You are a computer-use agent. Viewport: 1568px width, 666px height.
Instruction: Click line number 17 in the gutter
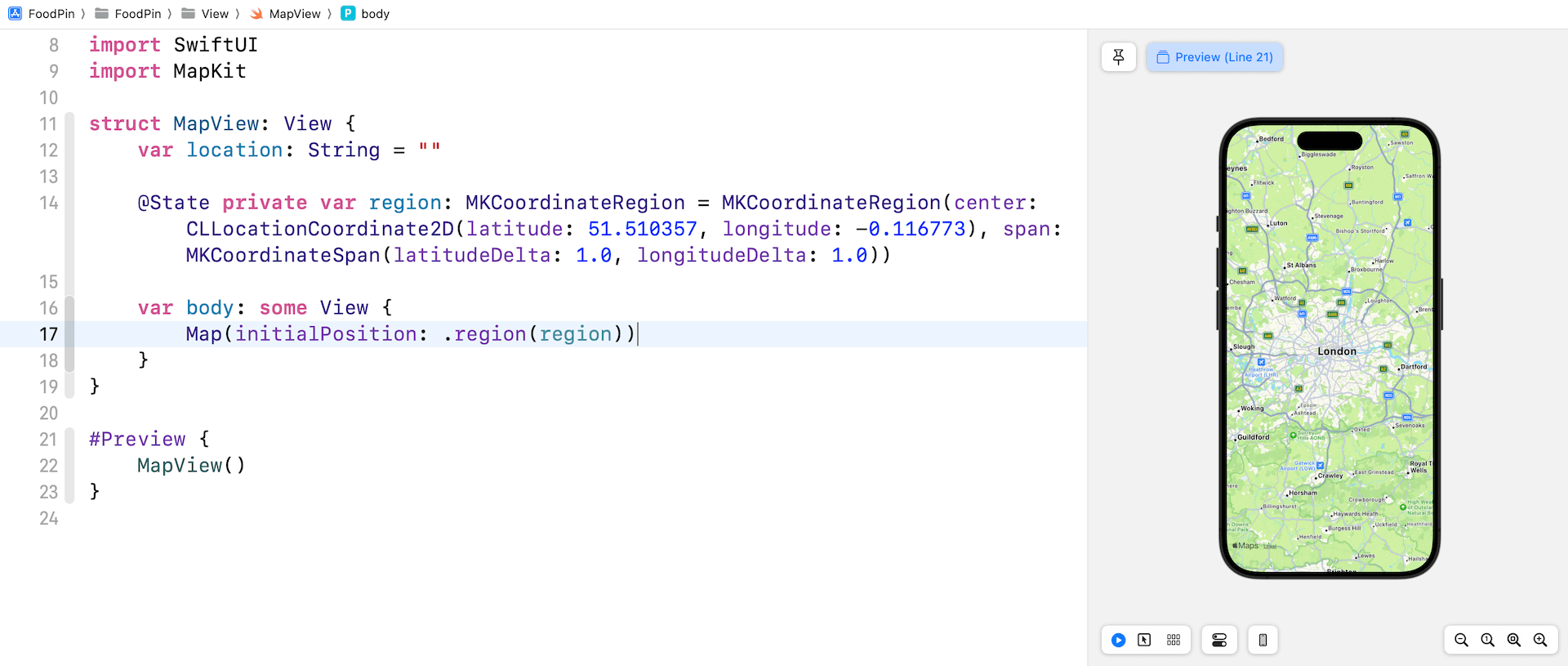48,334
